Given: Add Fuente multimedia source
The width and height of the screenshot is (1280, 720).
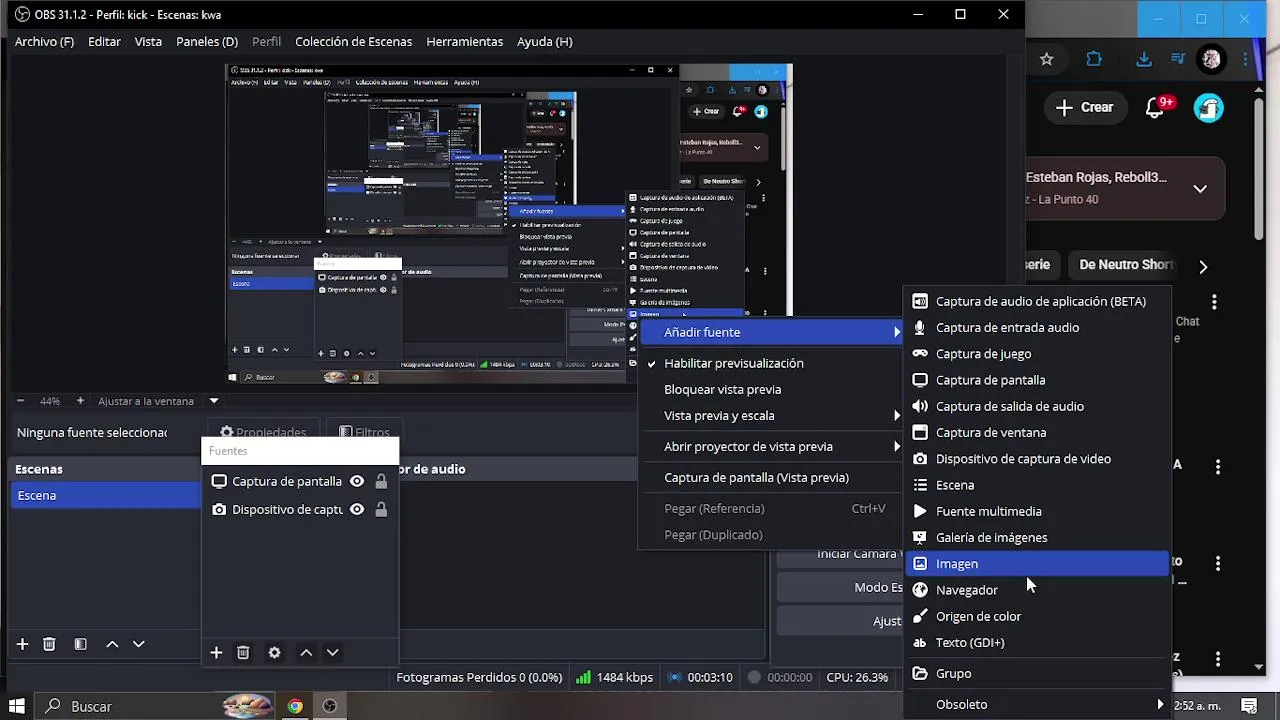Looking at the screenshot, I should coord(1037,511).
